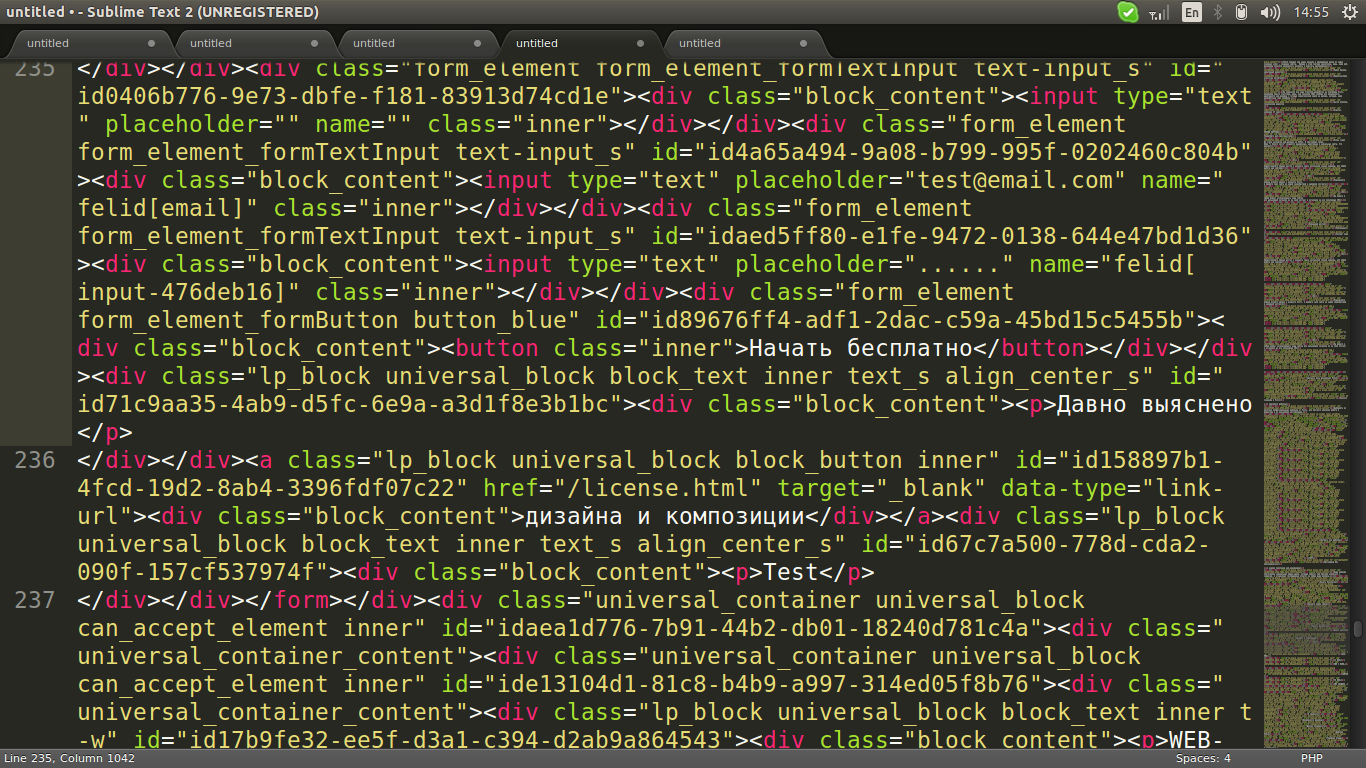Click the Line 235, Column 1042 status text

[70, 758]
